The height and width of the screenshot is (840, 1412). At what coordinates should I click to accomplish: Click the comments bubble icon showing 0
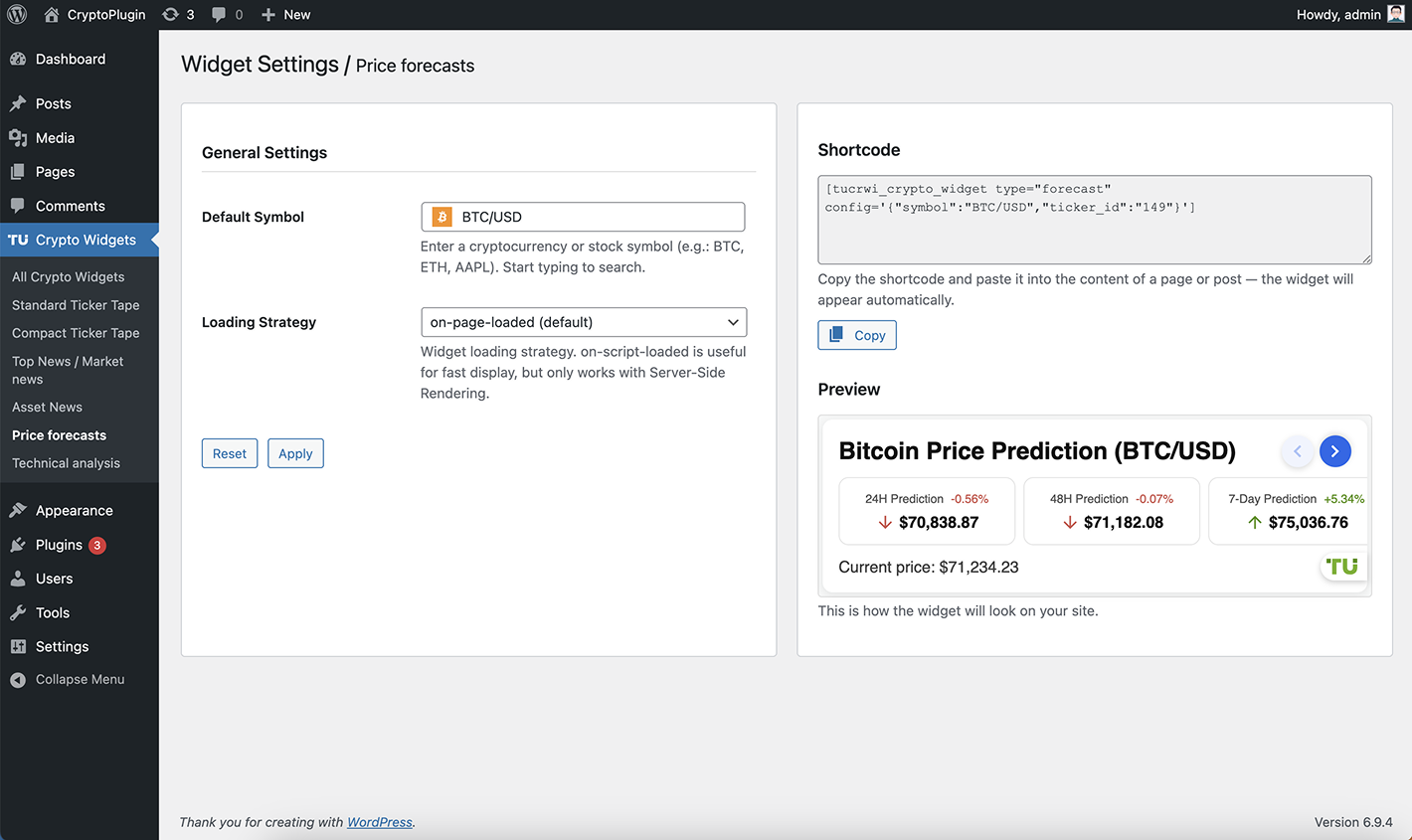tap(221, 14)
